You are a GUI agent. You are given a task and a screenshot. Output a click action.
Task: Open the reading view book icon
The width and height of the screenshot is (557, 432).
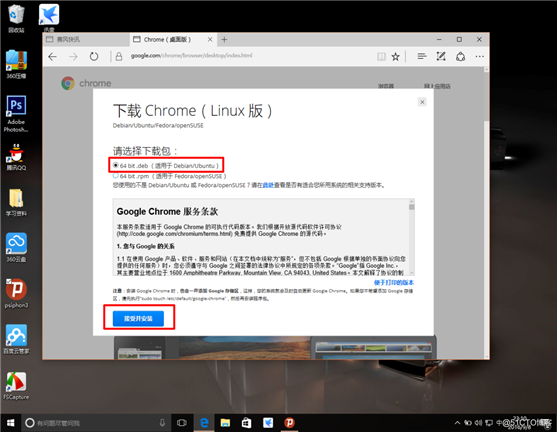pyautogui.click(x=381, y=56)
